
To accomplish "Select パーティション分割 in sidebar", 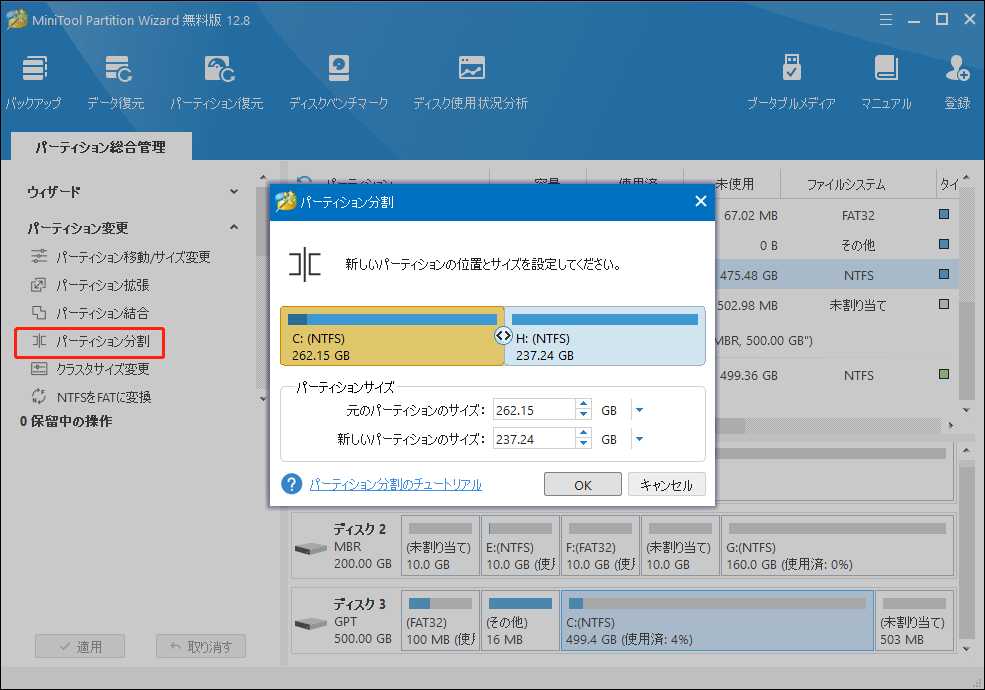I will pyautogui.click(x=90, y=341).
